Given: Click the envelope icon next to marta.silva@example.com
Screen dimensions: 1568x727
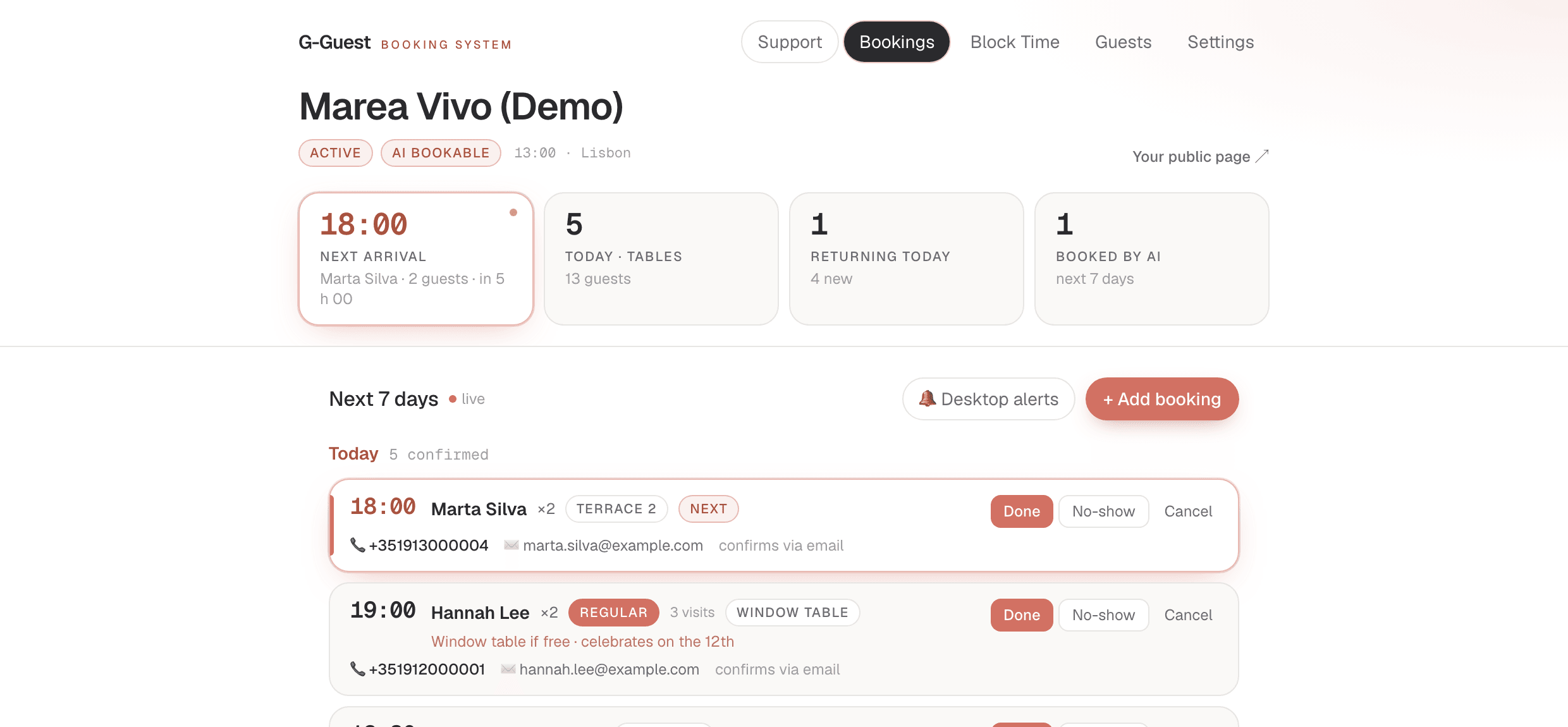Looking at the screenshot, I should 511,545.
